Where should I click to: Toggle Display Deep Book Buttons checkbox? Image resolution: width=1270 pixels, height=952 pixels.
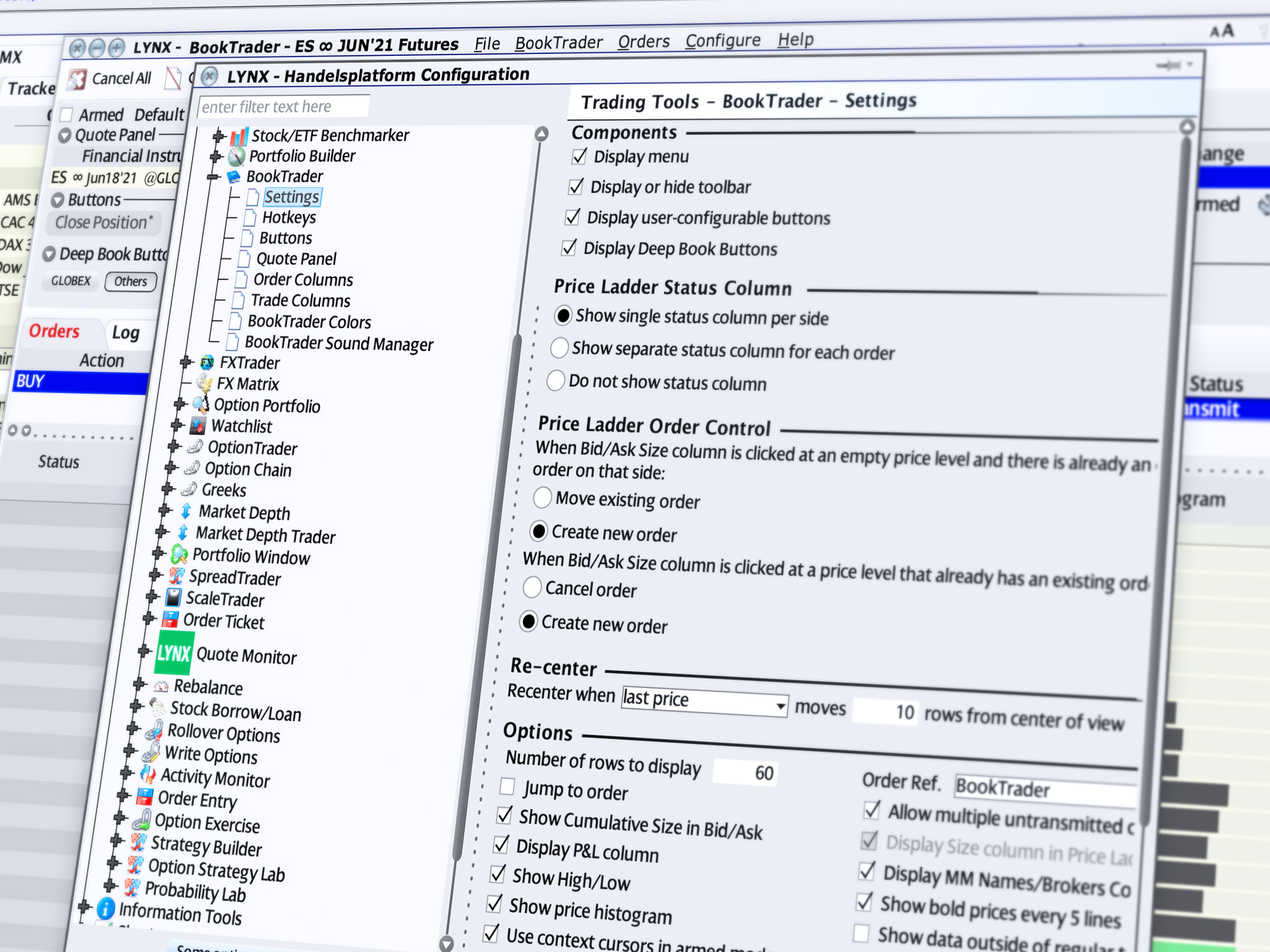(x=569, y=248)
